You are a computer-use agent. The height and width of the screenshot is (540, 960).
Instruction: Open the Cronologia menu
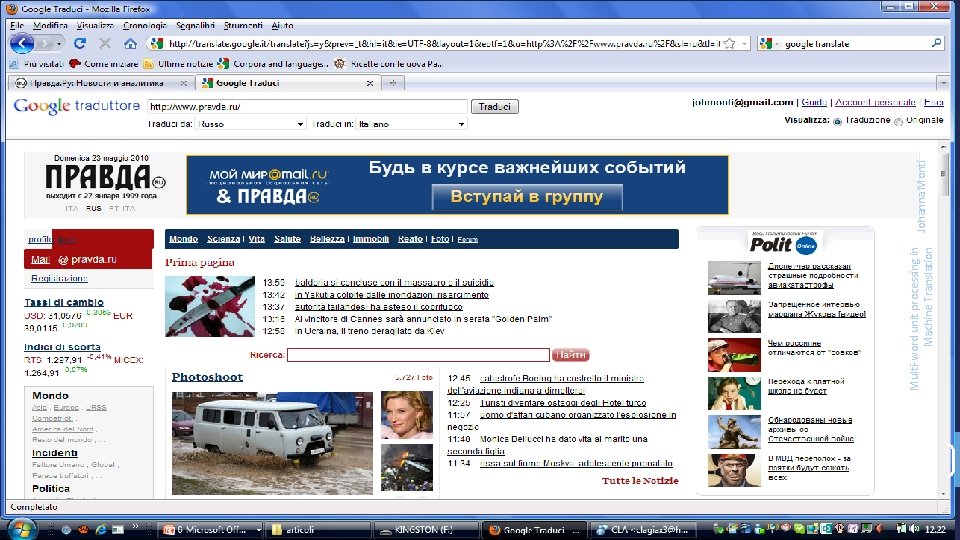click(144, 25)
